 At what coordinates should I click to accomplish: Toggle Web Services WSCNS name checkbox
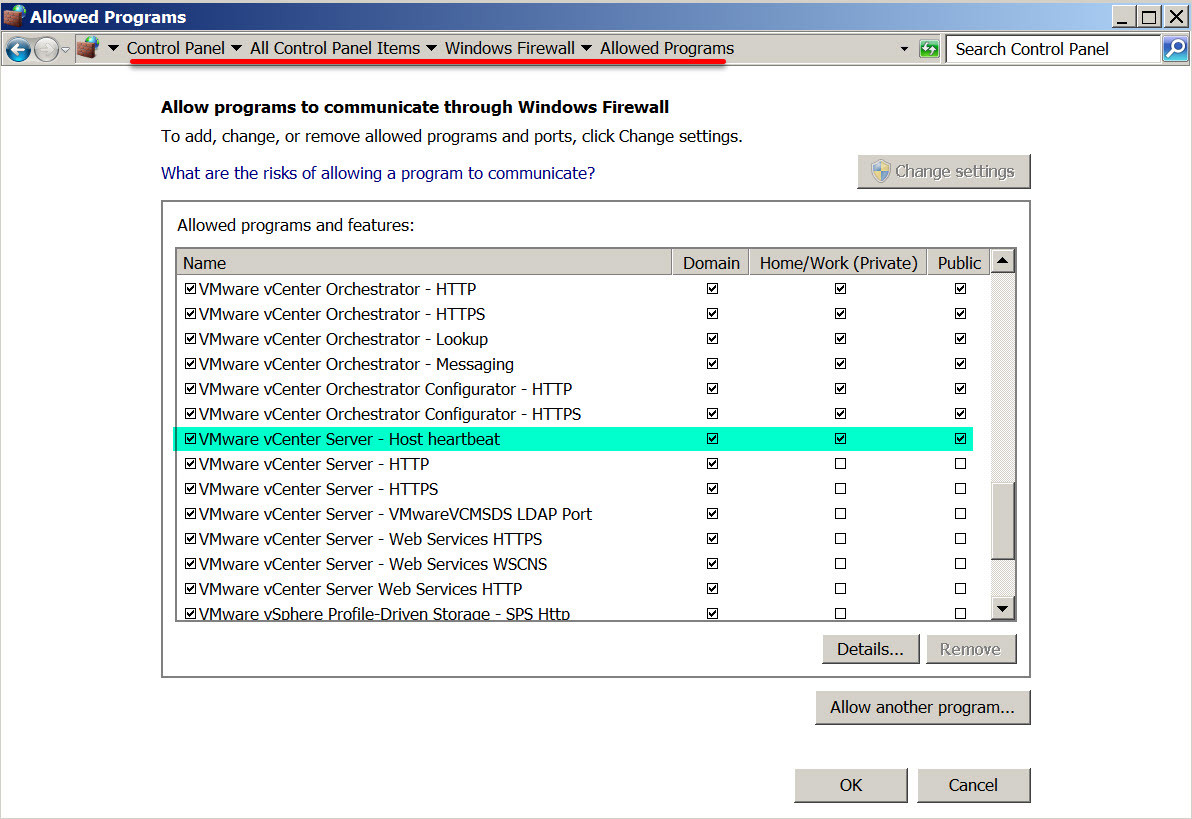pyautogui.click(x=190, y=563)
